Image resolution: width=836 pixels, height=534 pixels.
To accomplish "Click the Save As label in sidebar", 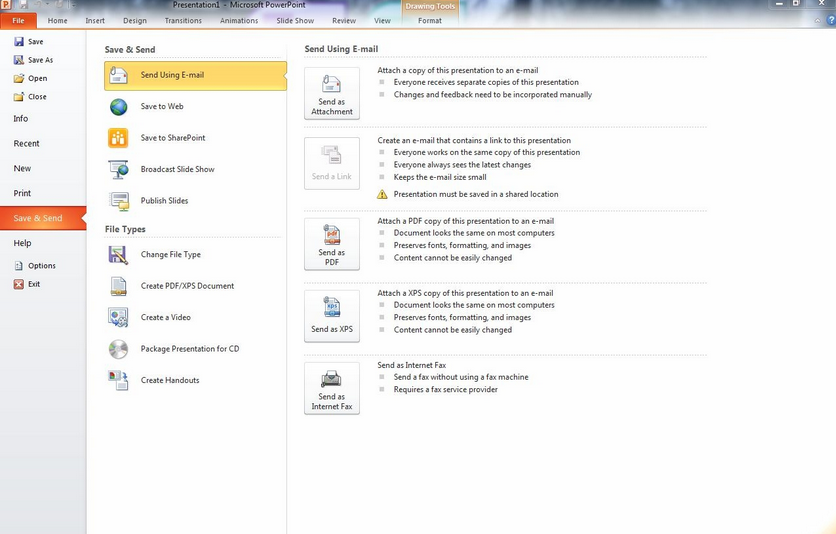I will (x=41, y=60).
